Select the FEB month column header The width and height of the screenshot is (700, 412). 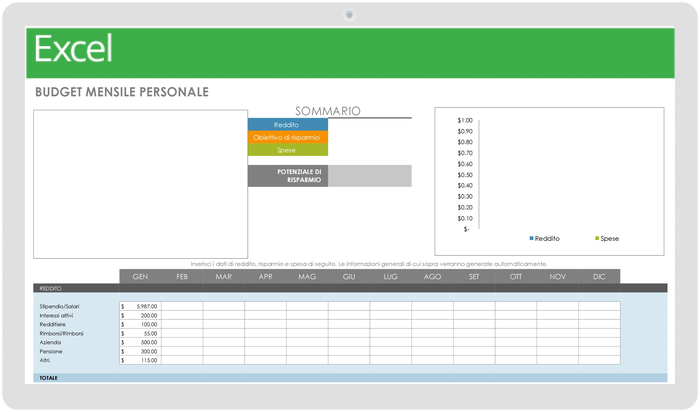[182, 276]
